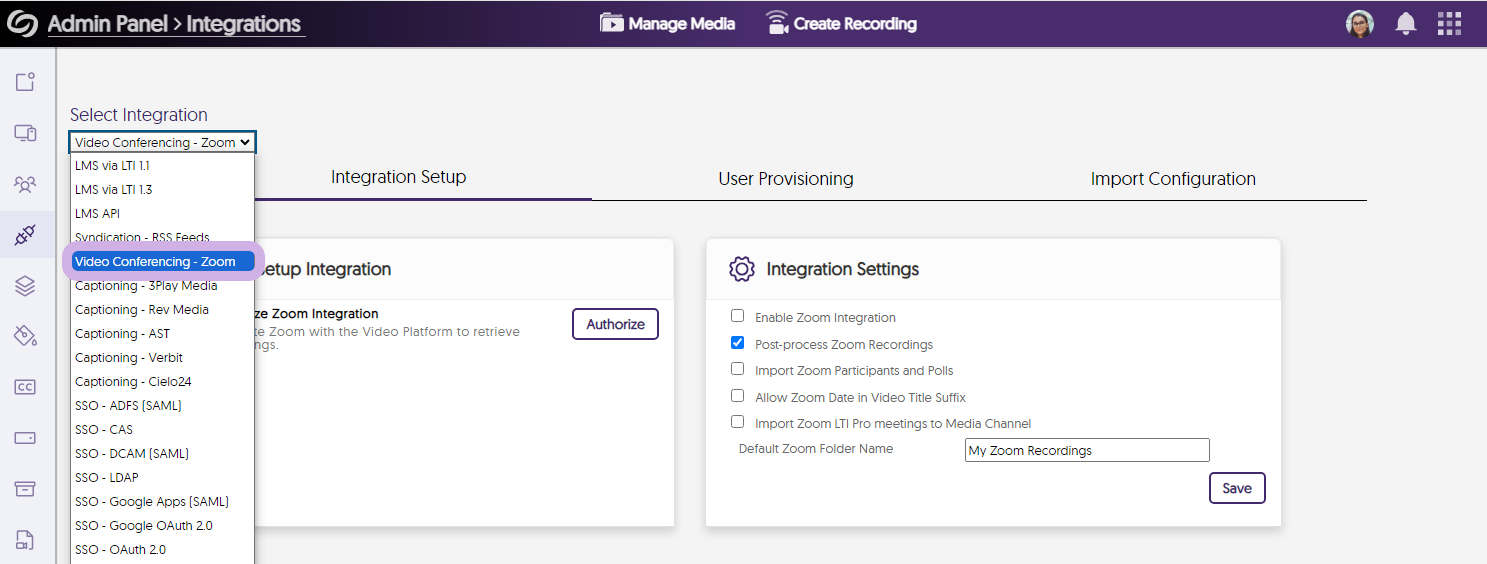
Task: Choose SSO - CAS option
Action: [162, 429]
